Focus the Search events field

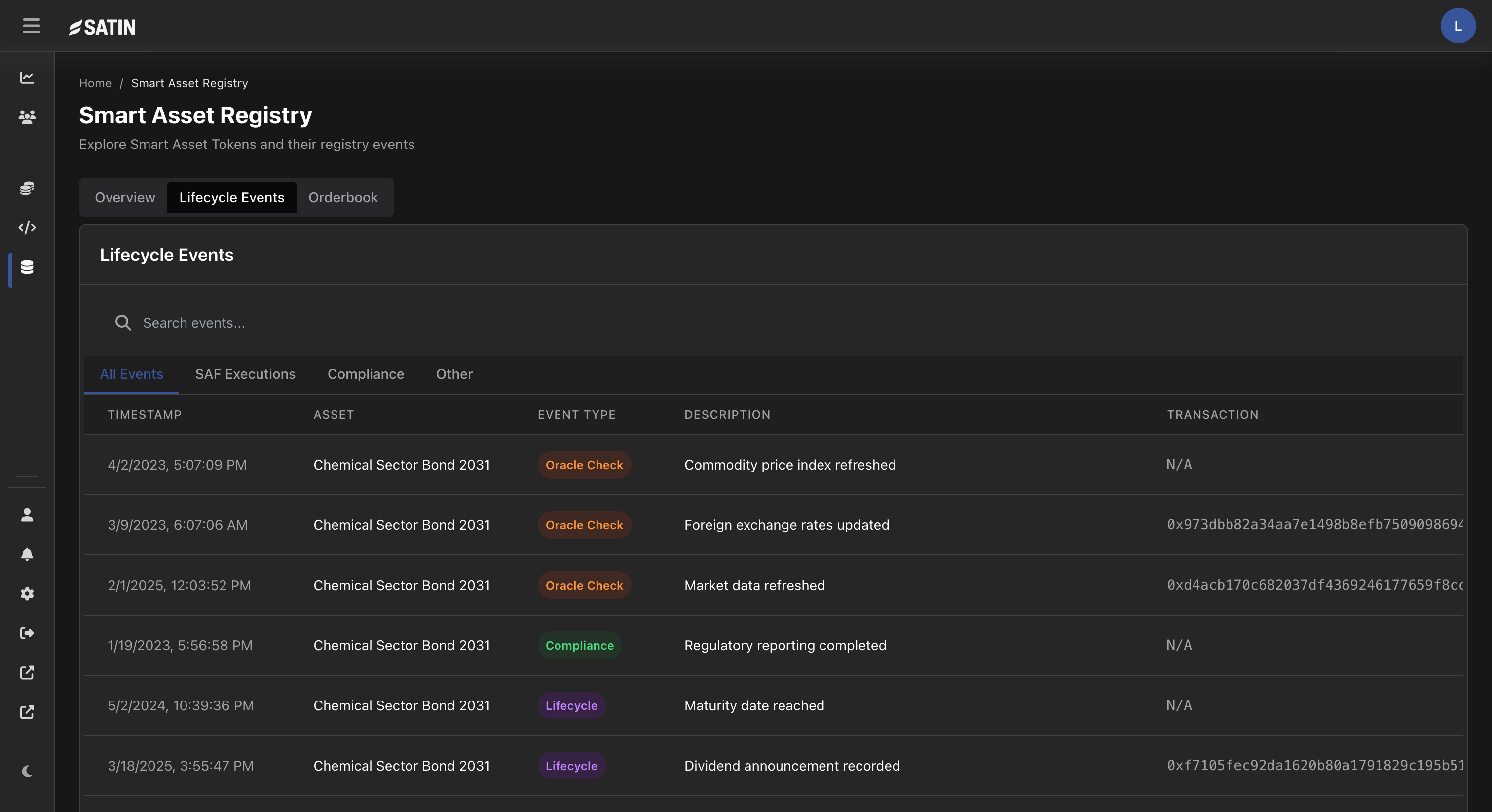[x=773, y=323]
